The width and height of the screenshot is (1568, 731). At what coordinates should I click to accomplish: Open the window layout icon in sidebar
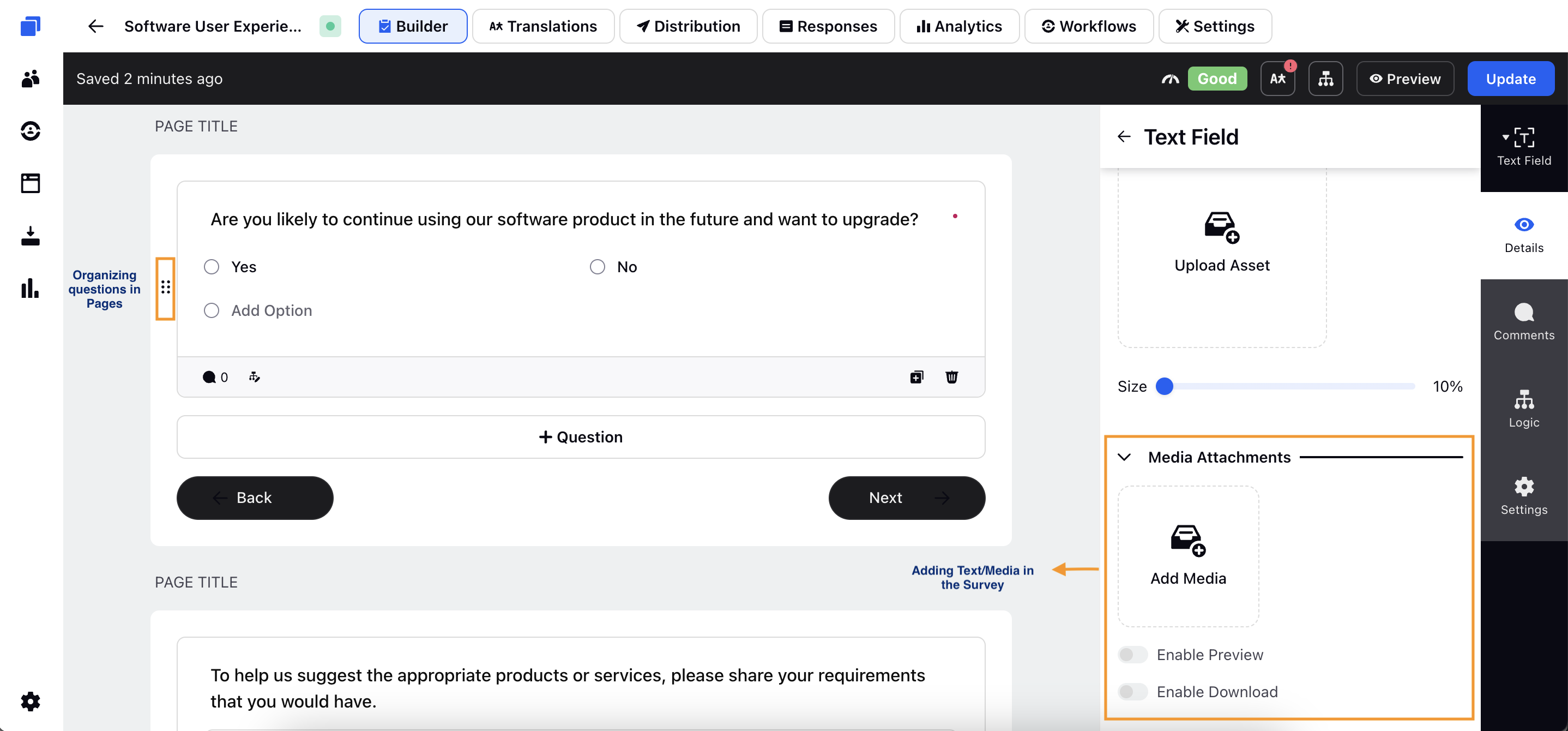click(31, 183)
